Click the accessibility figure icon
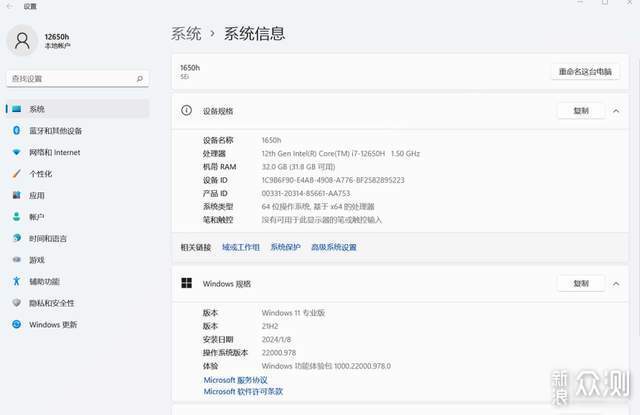 (16, 281)
